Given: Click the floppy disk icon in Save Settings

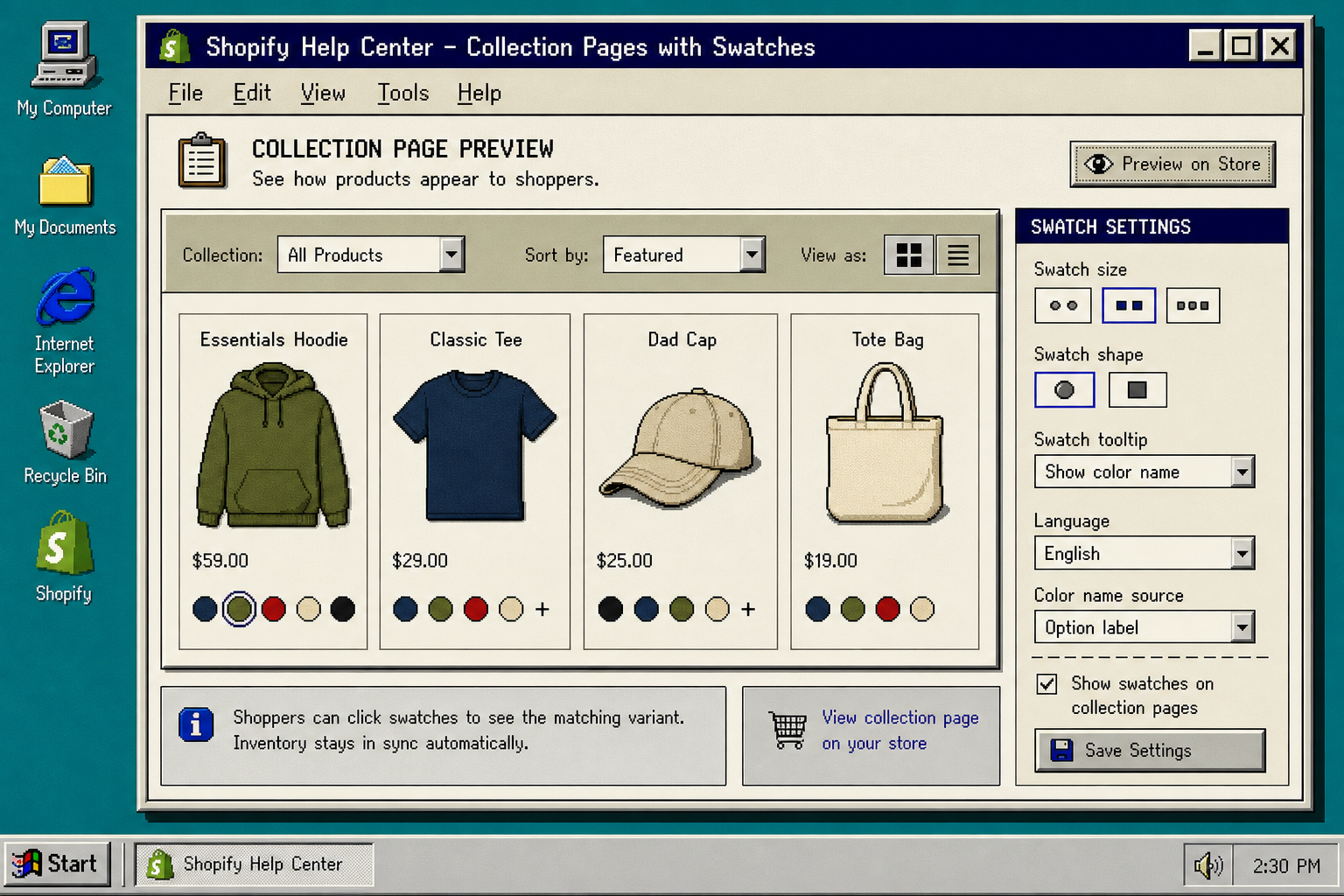Looking at the screenshot, I should click(x=1061, y=750).
